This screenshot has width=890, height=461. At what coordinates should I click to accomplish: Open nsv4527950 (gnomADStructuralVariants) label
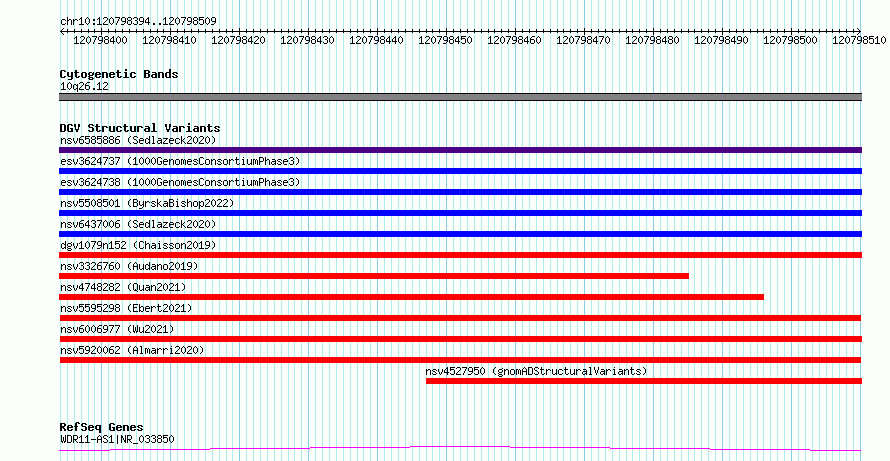pyautogui.click(x=536, y=371)
